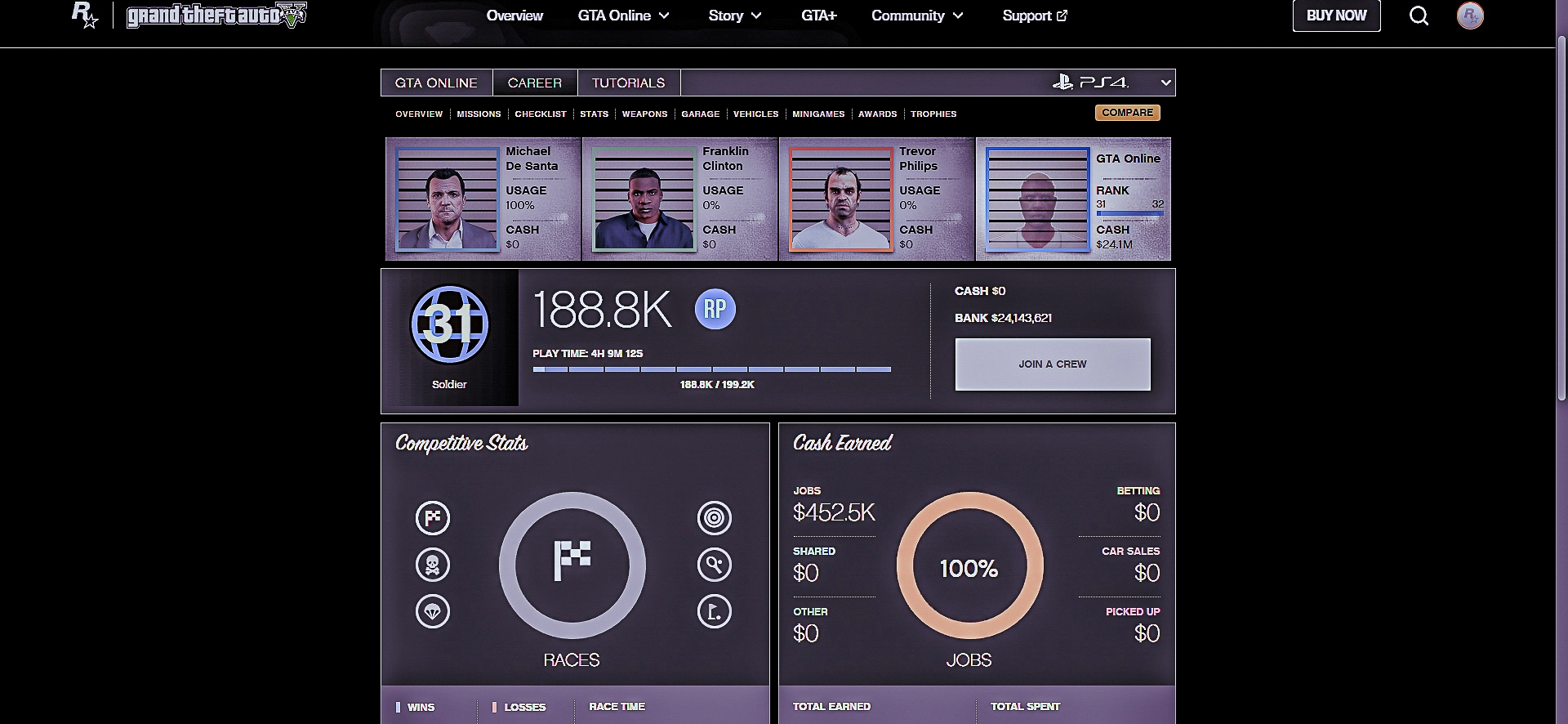Image resolution: width=1568 pixels, height=724 pixels.
Task: Click the OTHER $0 amount
Action: (806, 633)
